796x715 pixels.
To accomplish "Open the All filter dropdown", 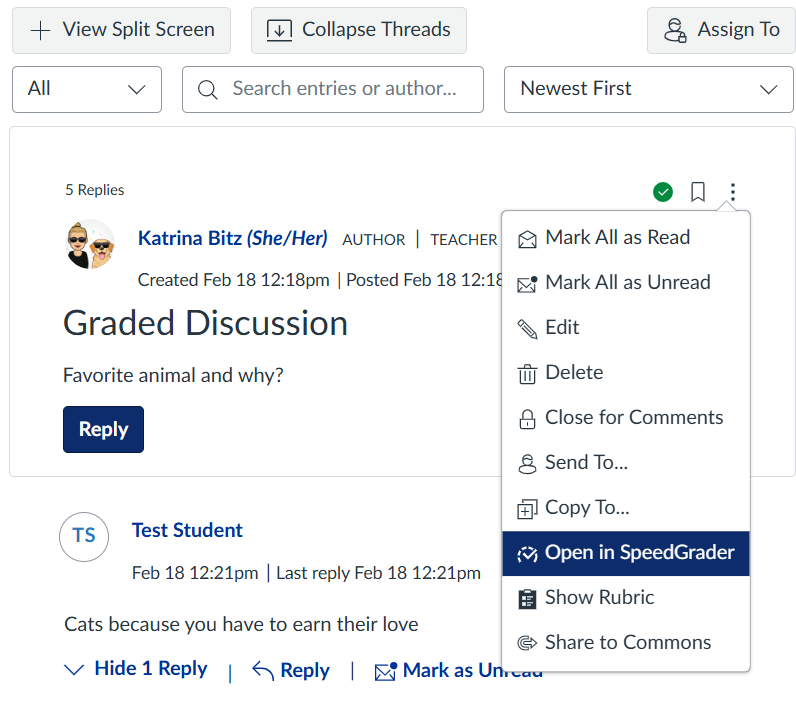I will 87,89.
